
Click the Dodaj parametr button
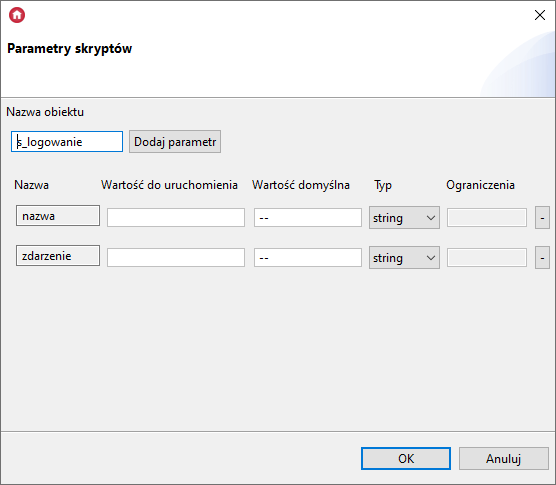click(x=175, y=141)
